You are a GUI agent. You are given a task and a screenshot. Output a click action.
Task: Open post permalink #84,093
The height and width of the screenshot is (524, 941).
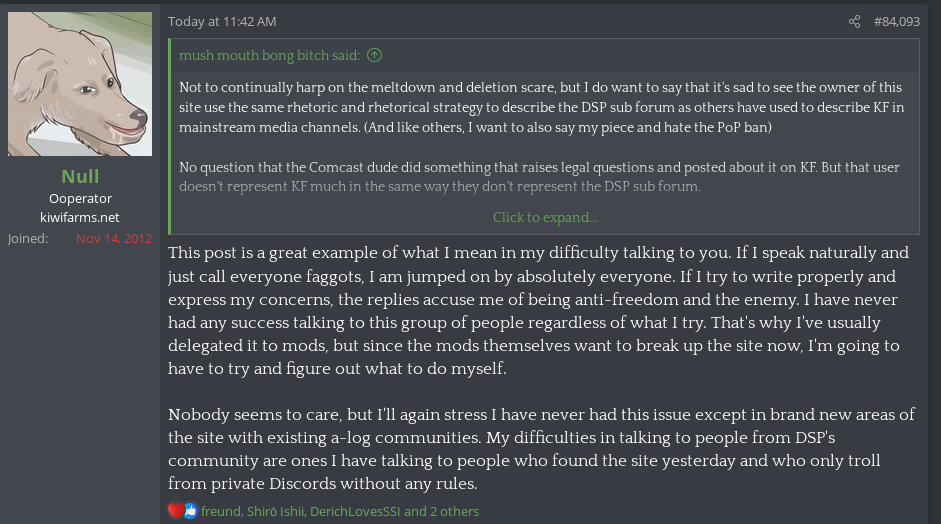[x=896, y=21]
